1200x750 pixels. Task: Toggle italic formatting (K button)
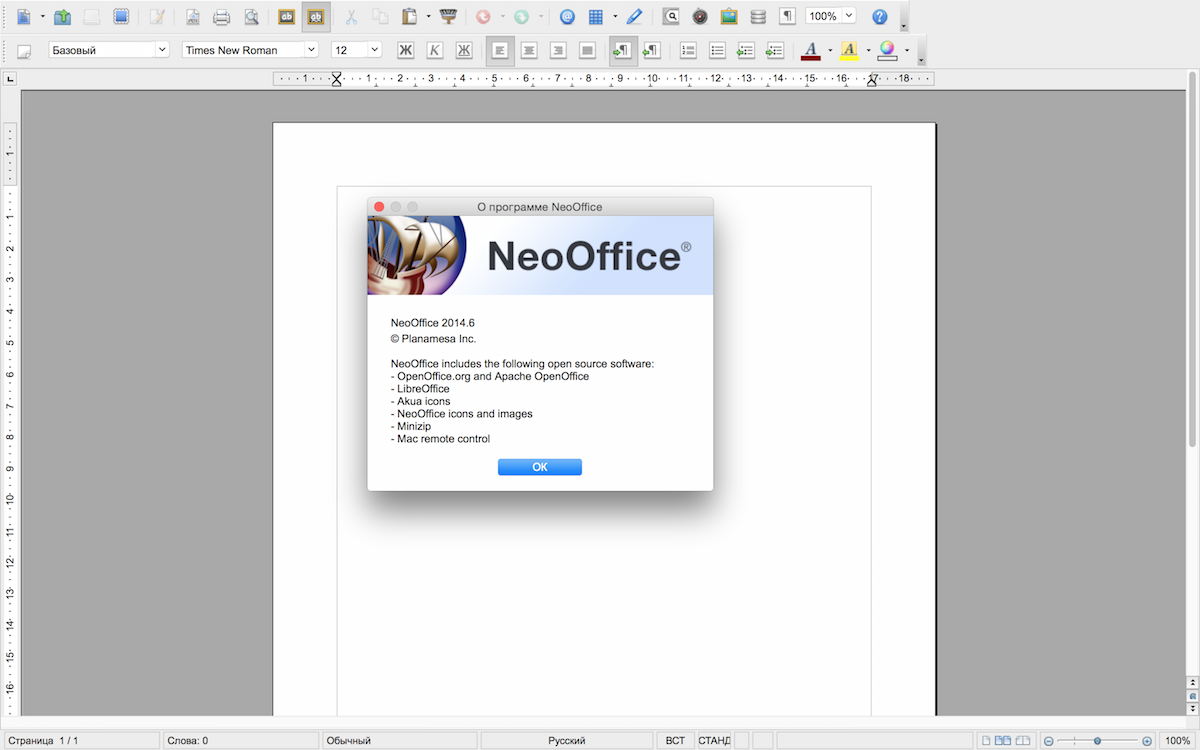[434, 50]
